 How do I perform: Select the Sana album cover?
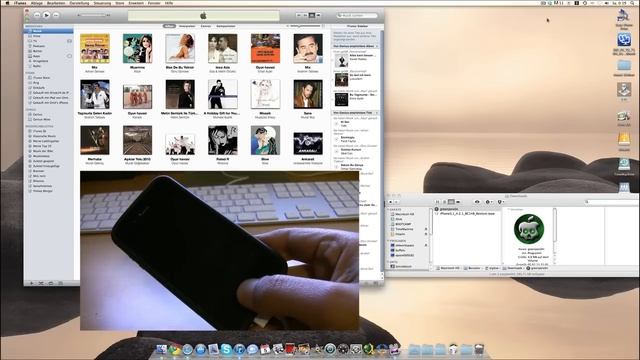pyautogui.click(x=308, y=94)
